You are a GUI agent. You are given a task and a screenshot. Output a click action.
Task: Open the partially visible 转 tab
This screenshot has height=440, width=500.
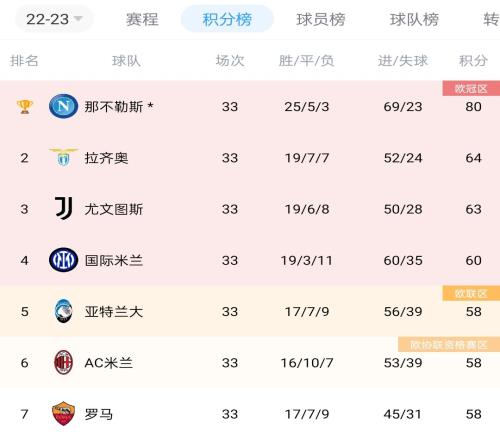coord(491,19)
